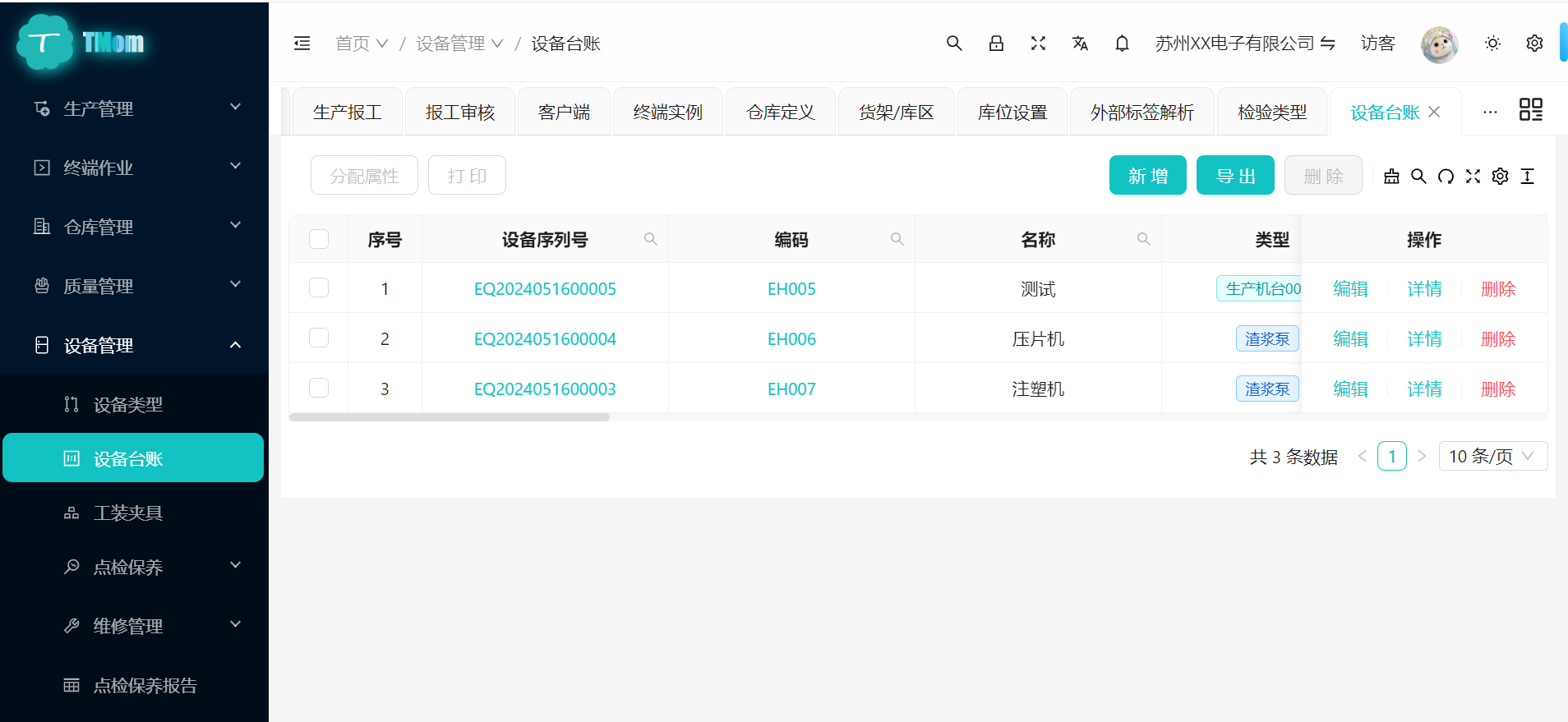Open equipment link EQ2024051600004
The width and height of the screenshot is (1568, 722).
click(545, 339)
